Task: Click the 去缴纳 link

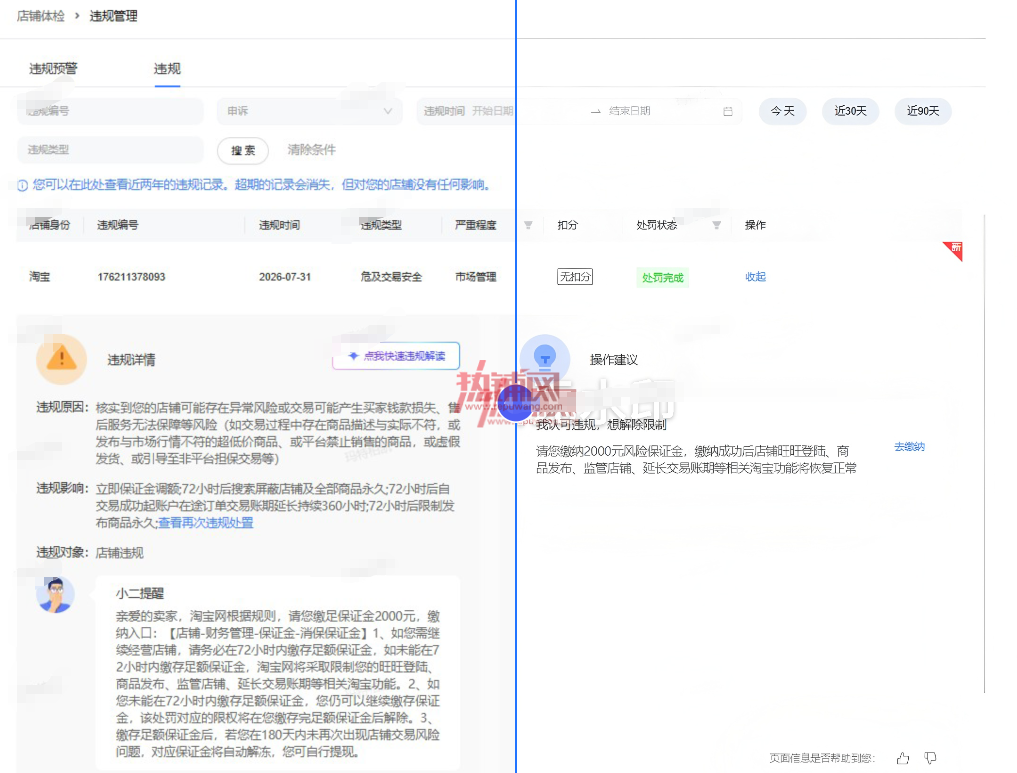Action: (909, 447)
